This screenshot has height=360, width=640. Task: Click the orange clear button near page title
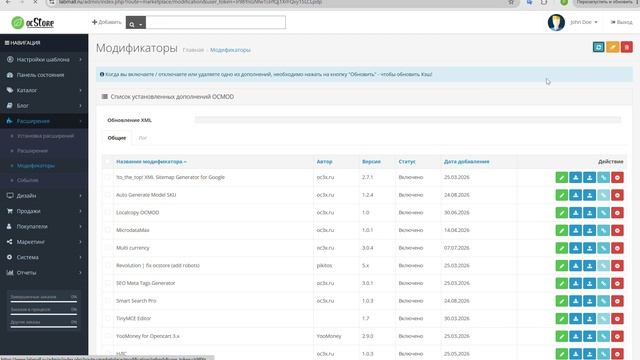click(x=612, y=47)
